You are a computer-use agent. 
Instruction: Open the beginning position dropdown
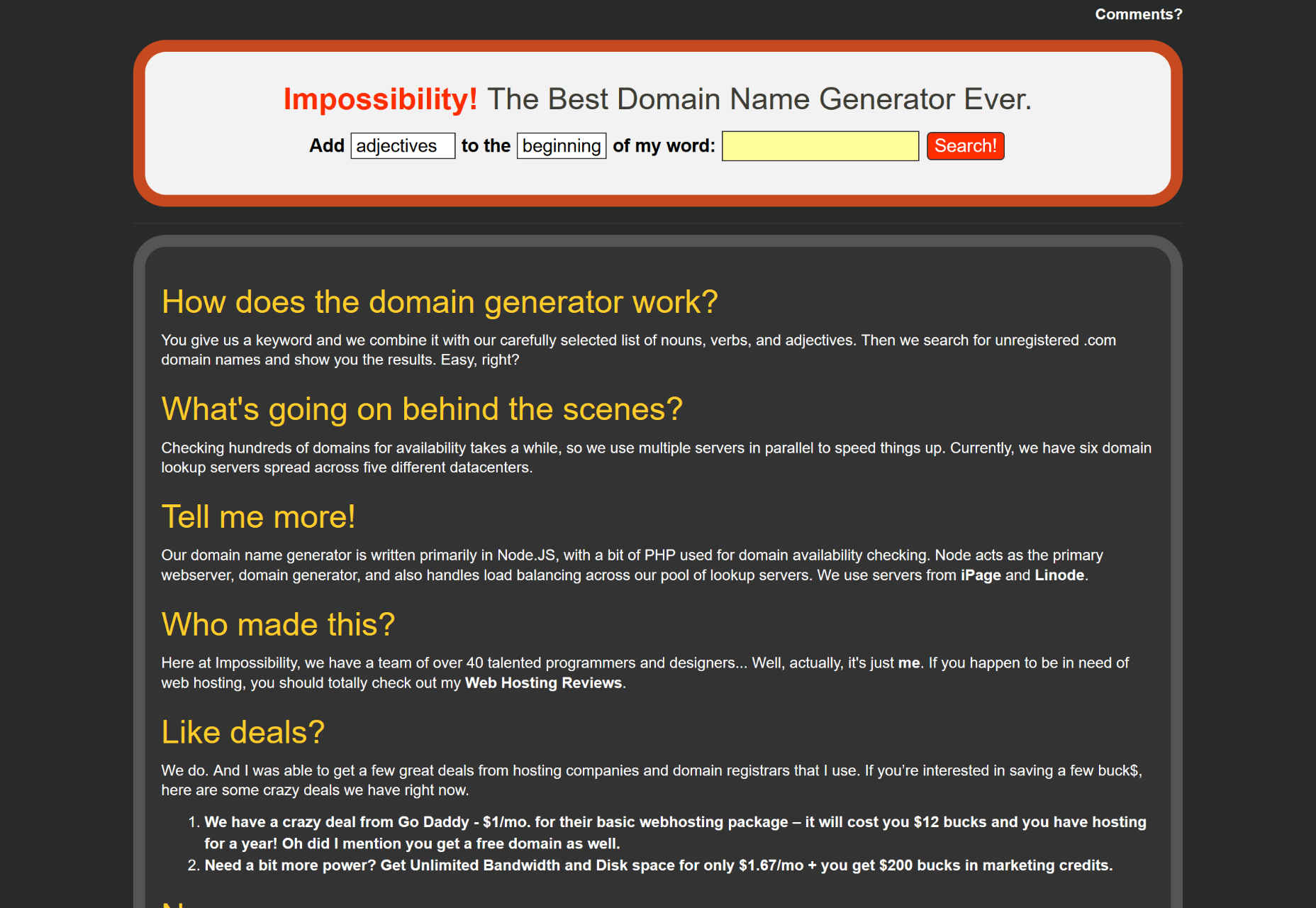(x=562, y=146)
